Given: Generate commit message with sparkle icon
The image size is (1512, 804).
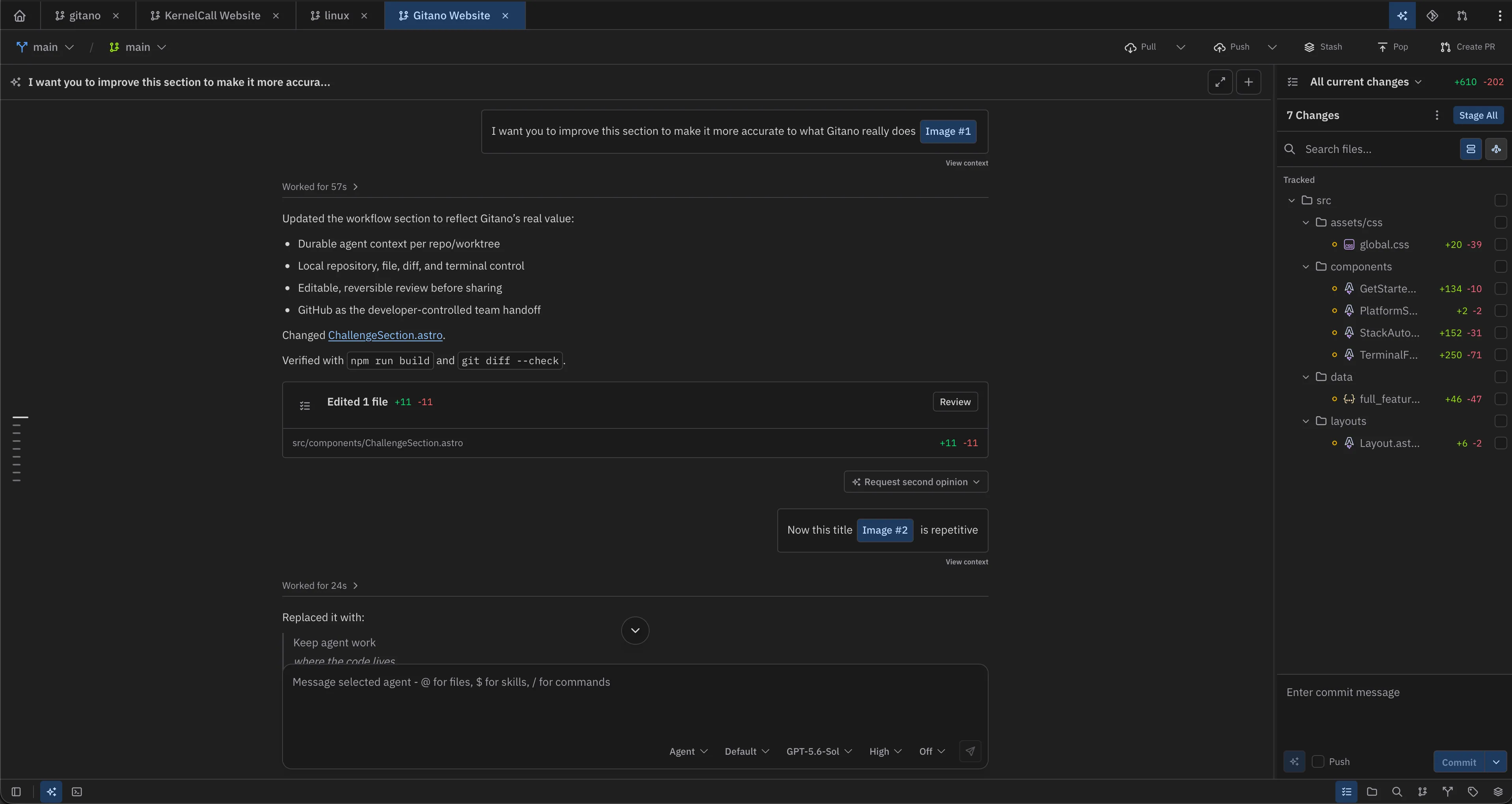Looking at the screenshot, I should click(1294, 762).
